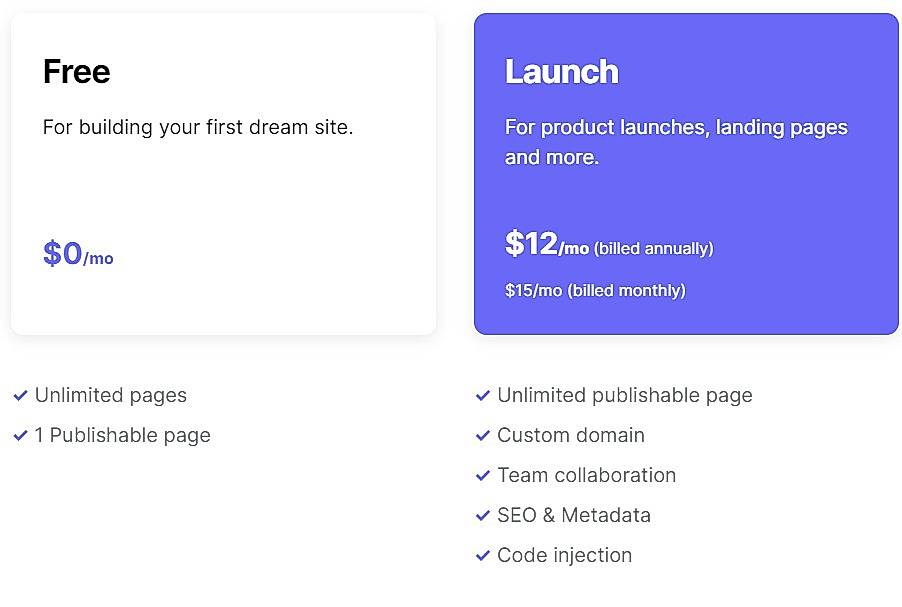Screen dimensions: 902x607
Task: Select the "$15/mo (billed monthly)" billing option
Action: 595,290
